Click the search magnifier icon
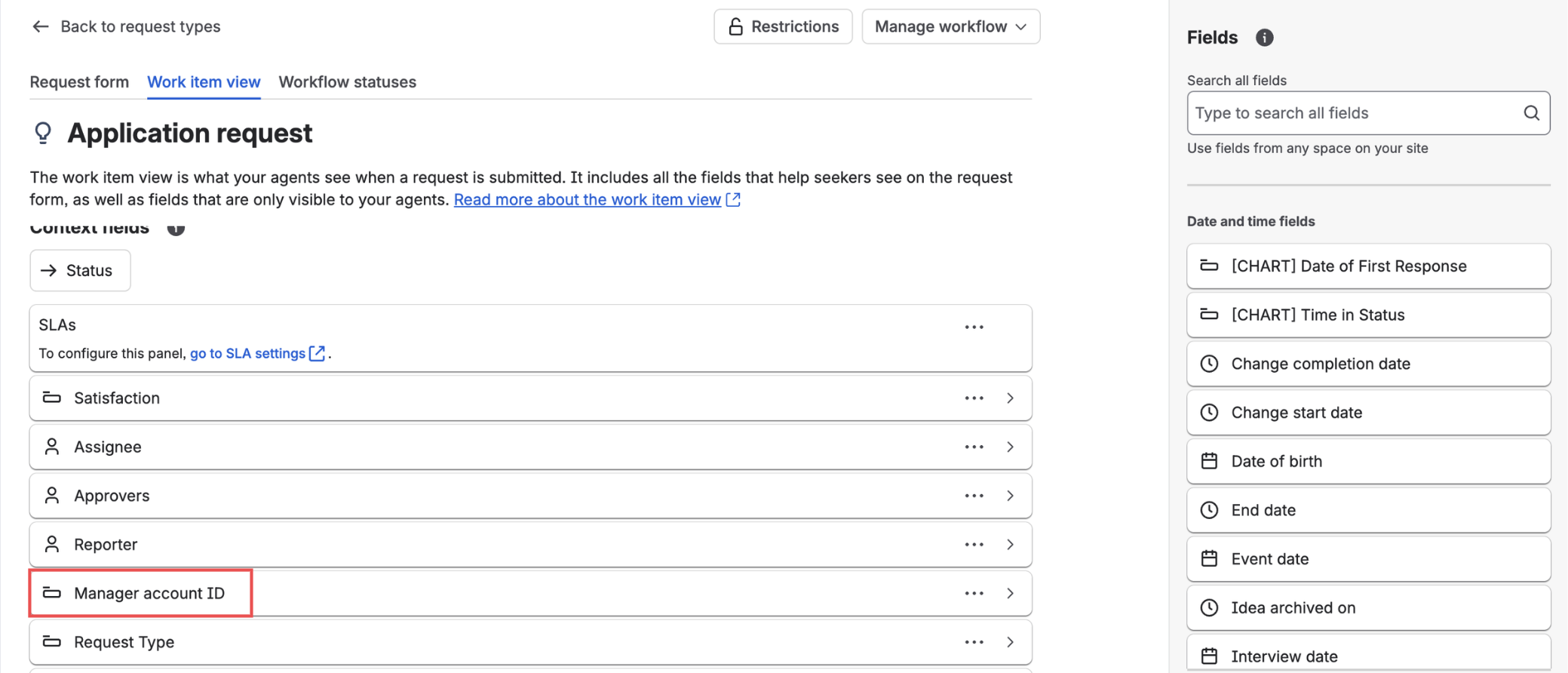 click(1531, 113)
